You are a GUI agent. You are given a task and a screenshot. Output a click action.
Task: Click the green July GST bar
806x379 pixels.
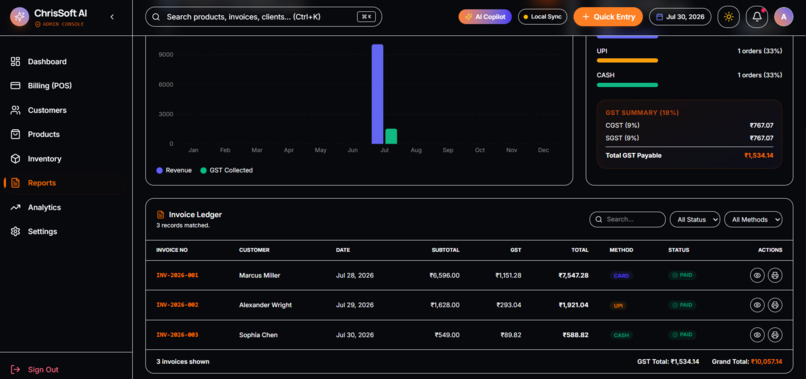pos(391,136)
